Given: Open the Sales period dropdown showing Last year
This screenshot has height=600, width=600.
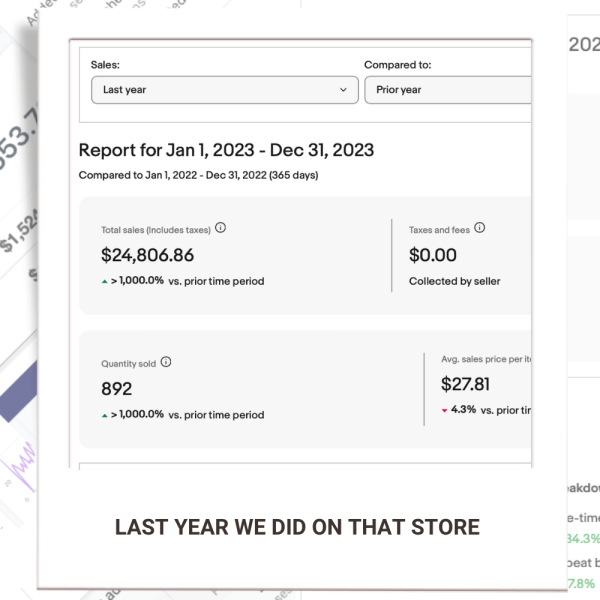Looking at the screenshot, I should coord(225,90).
